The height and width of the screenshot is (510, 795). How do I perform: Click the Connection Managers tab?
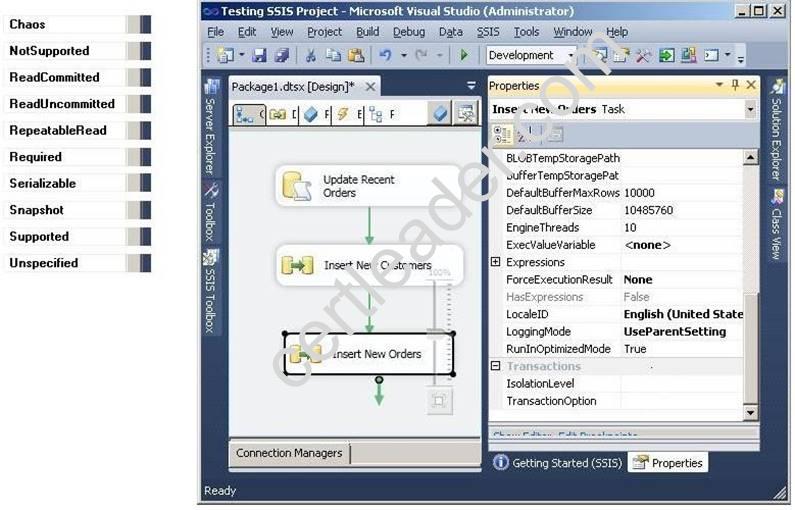click(x=289, y=453)
